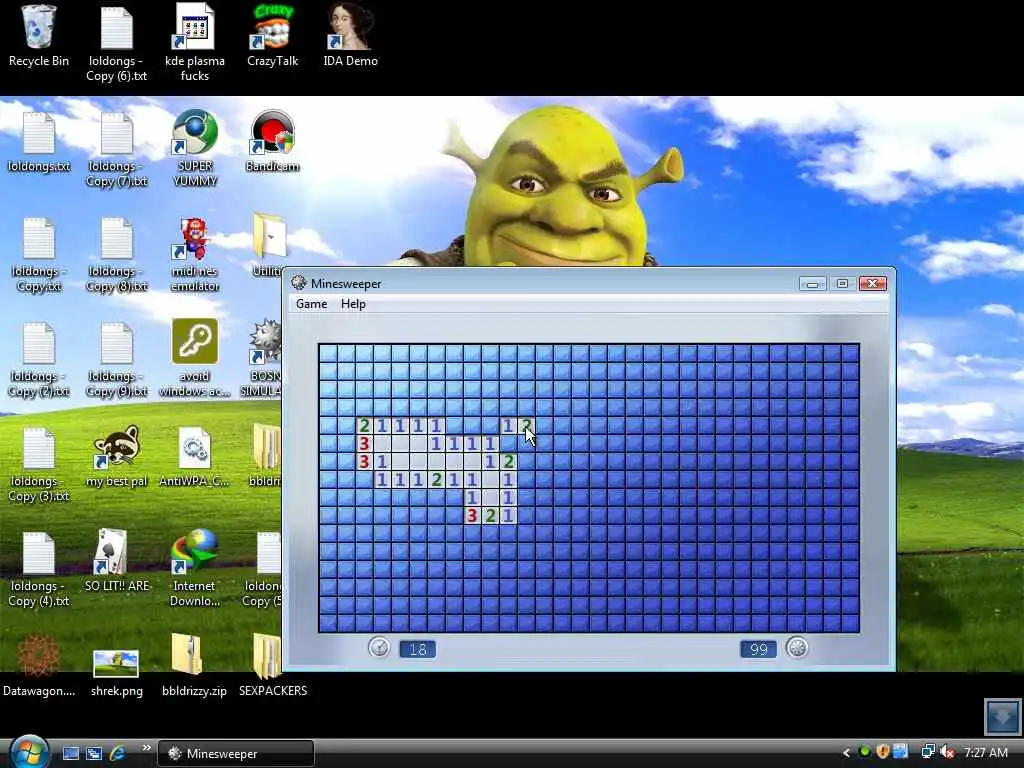Open the Recycle Bin icon

pos(39,36)
